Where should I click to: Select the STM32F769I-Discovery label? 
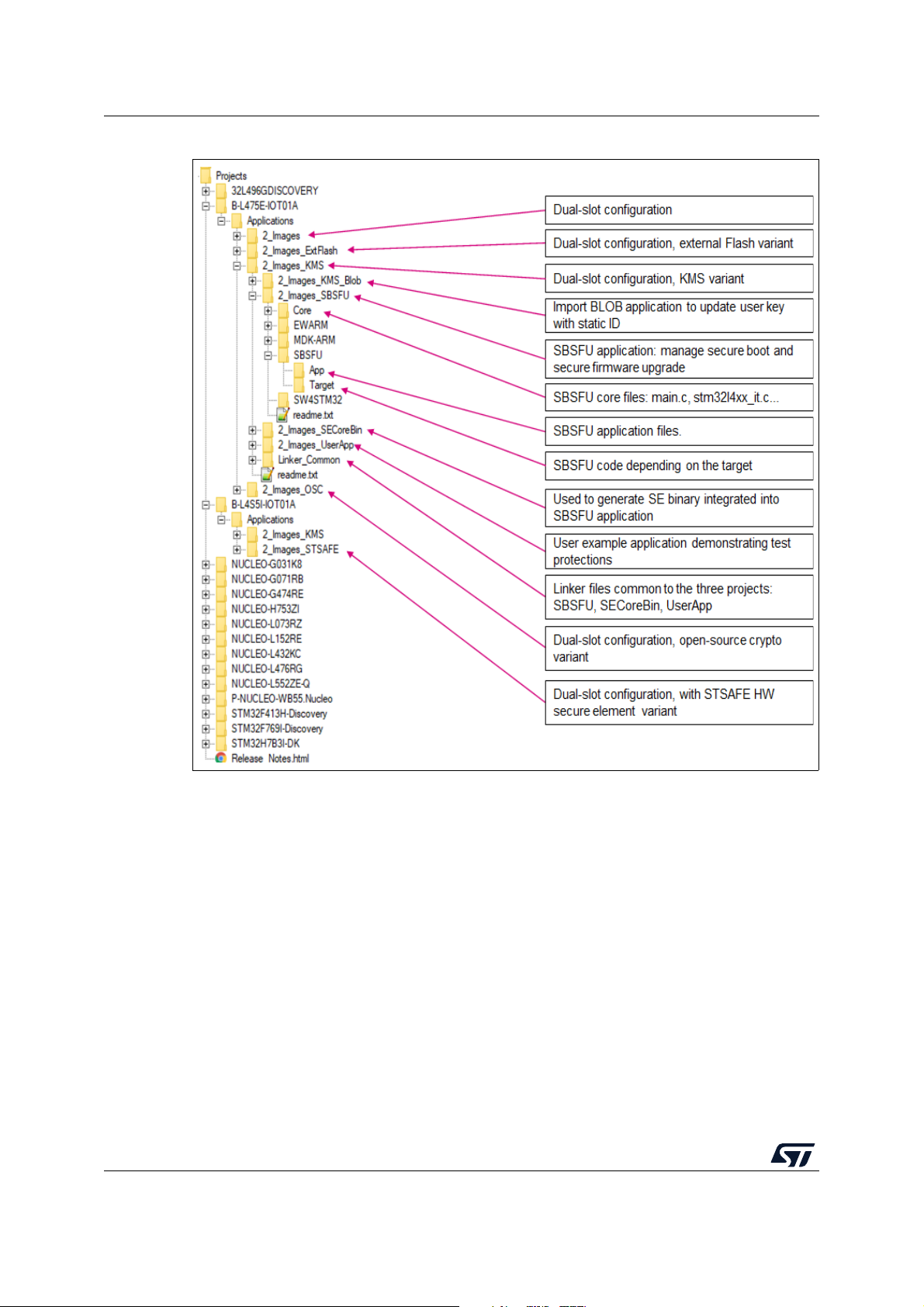(277, 728)
